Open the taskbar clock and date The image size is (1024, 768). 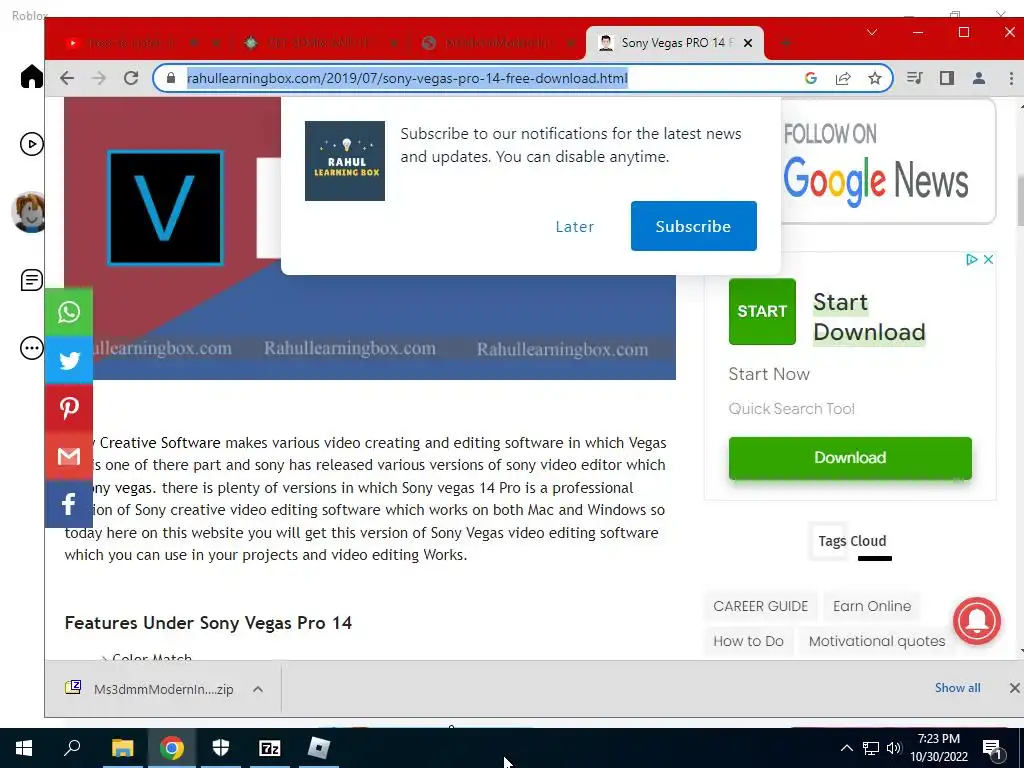click(939, 748)
